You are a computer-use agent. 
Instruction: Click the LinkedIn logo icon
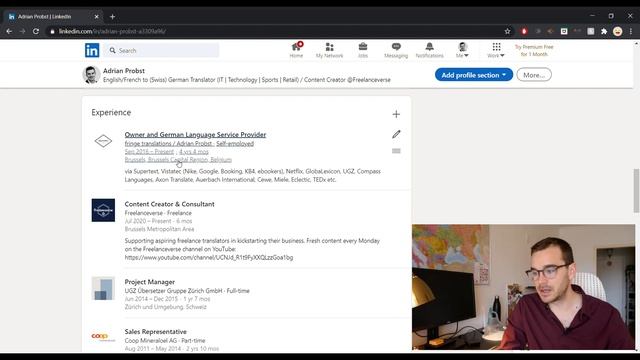(x=92, y=50)
